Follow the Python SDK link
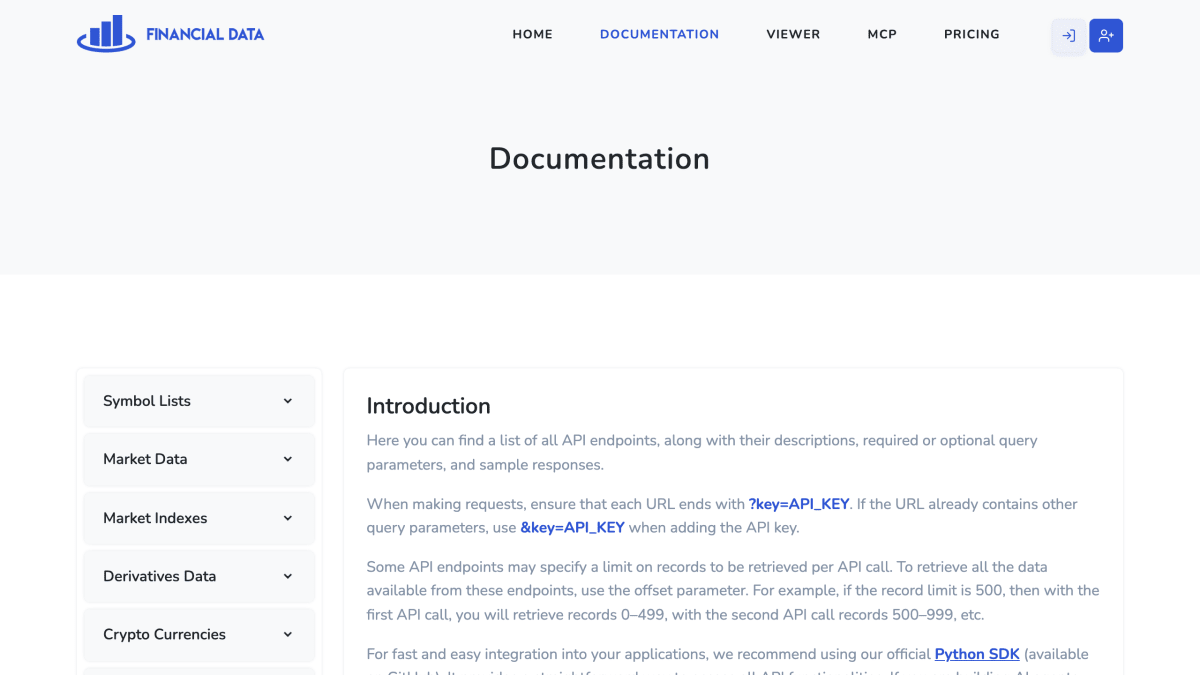The height and width of the screenshot is (675, 1200). [x=977, y=654]
